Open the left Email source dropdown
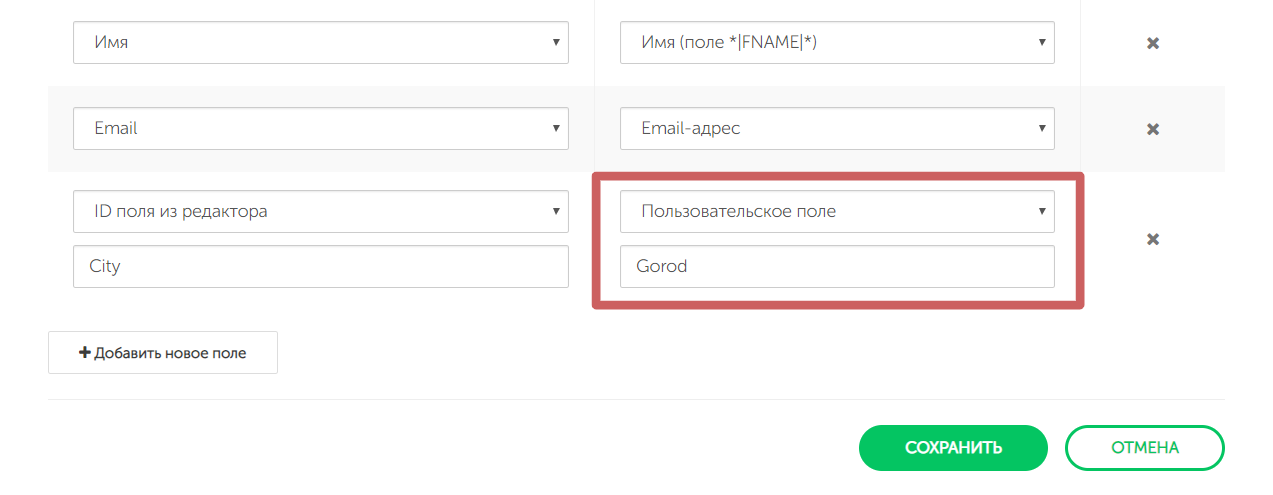 pos(320,128)
